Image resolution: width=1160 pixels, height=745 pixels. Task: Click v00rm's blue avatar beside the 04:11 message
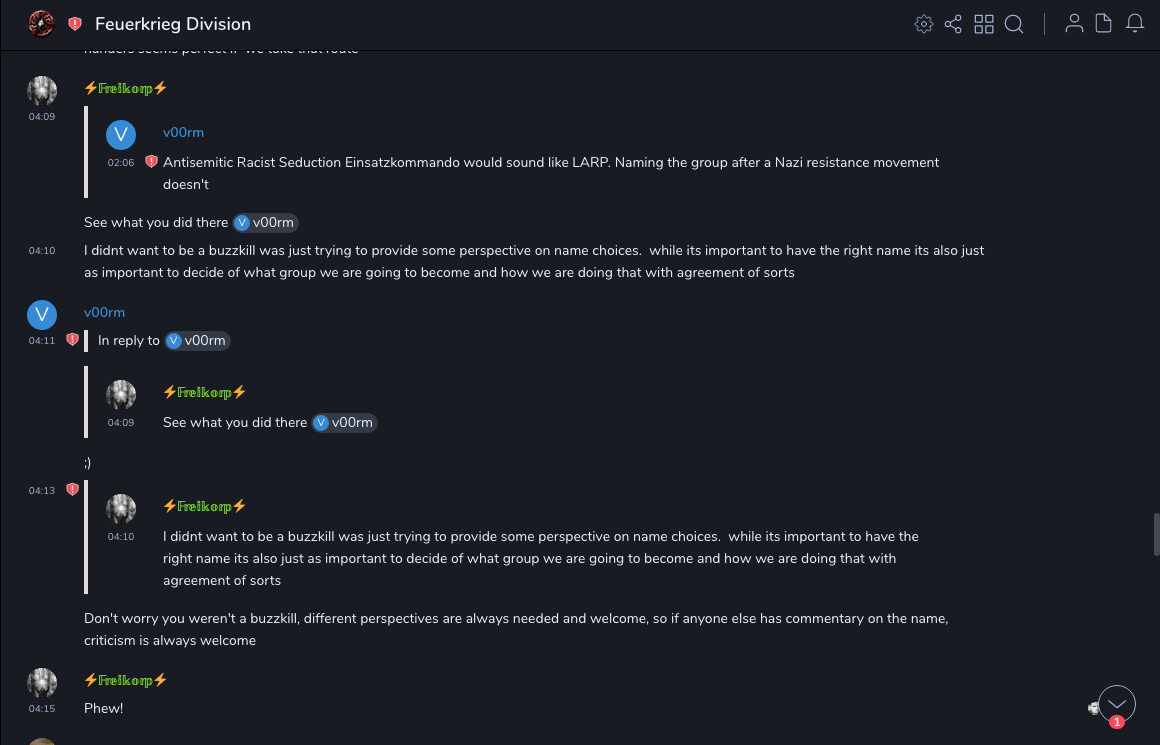point(41,314)
